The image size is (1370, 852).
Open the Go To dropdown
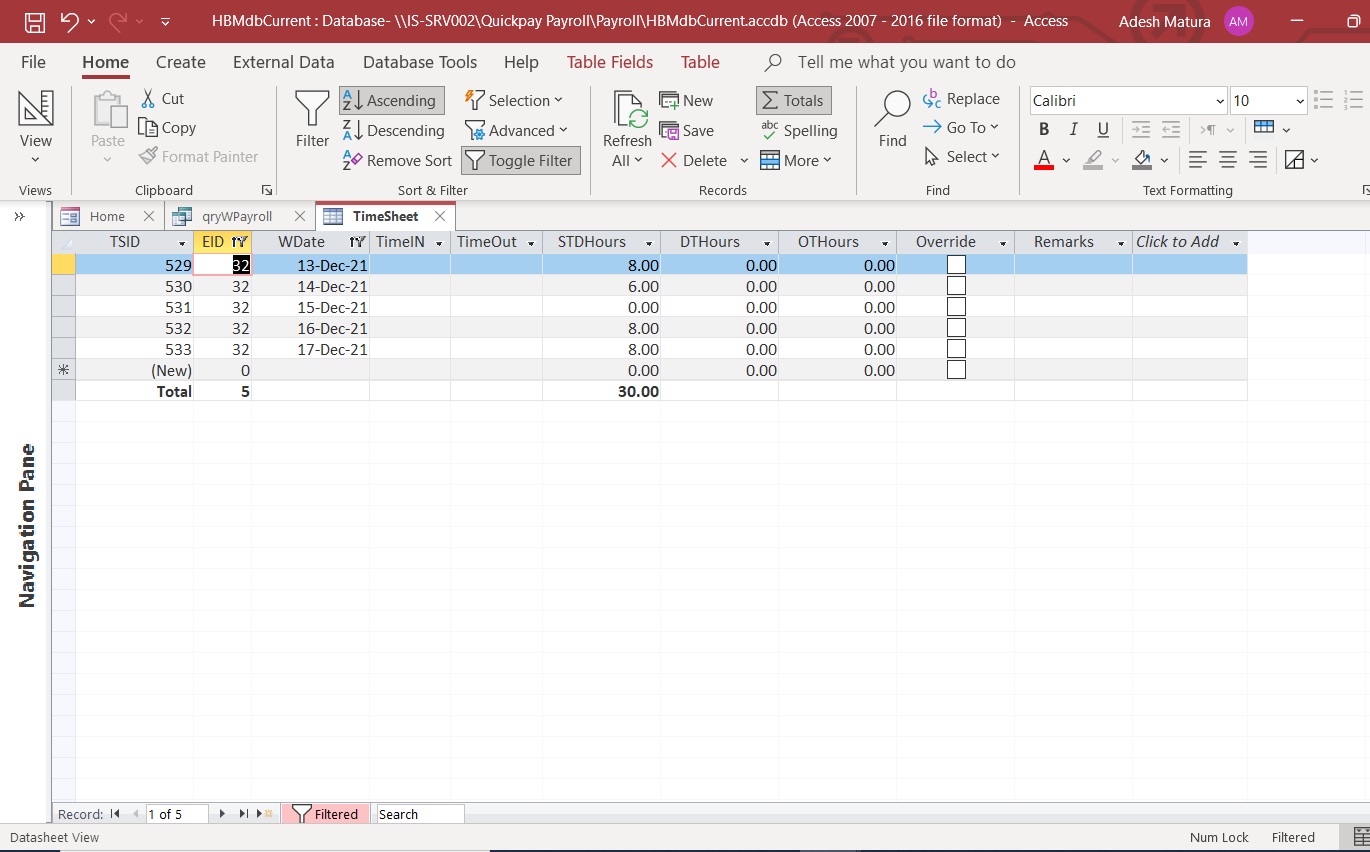pos(961,127)
